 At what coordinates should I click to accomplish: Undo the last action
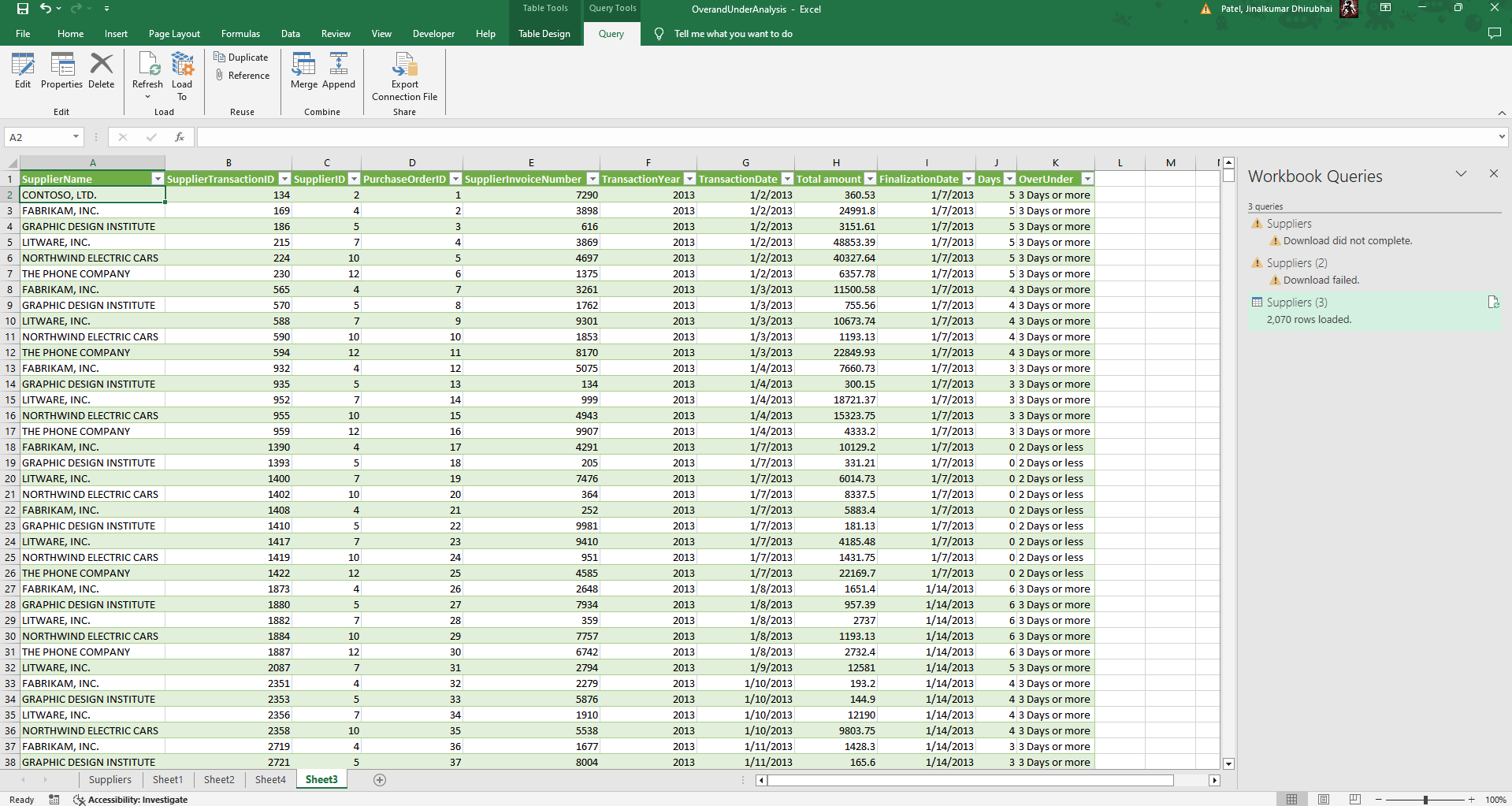tap(46, 9)
